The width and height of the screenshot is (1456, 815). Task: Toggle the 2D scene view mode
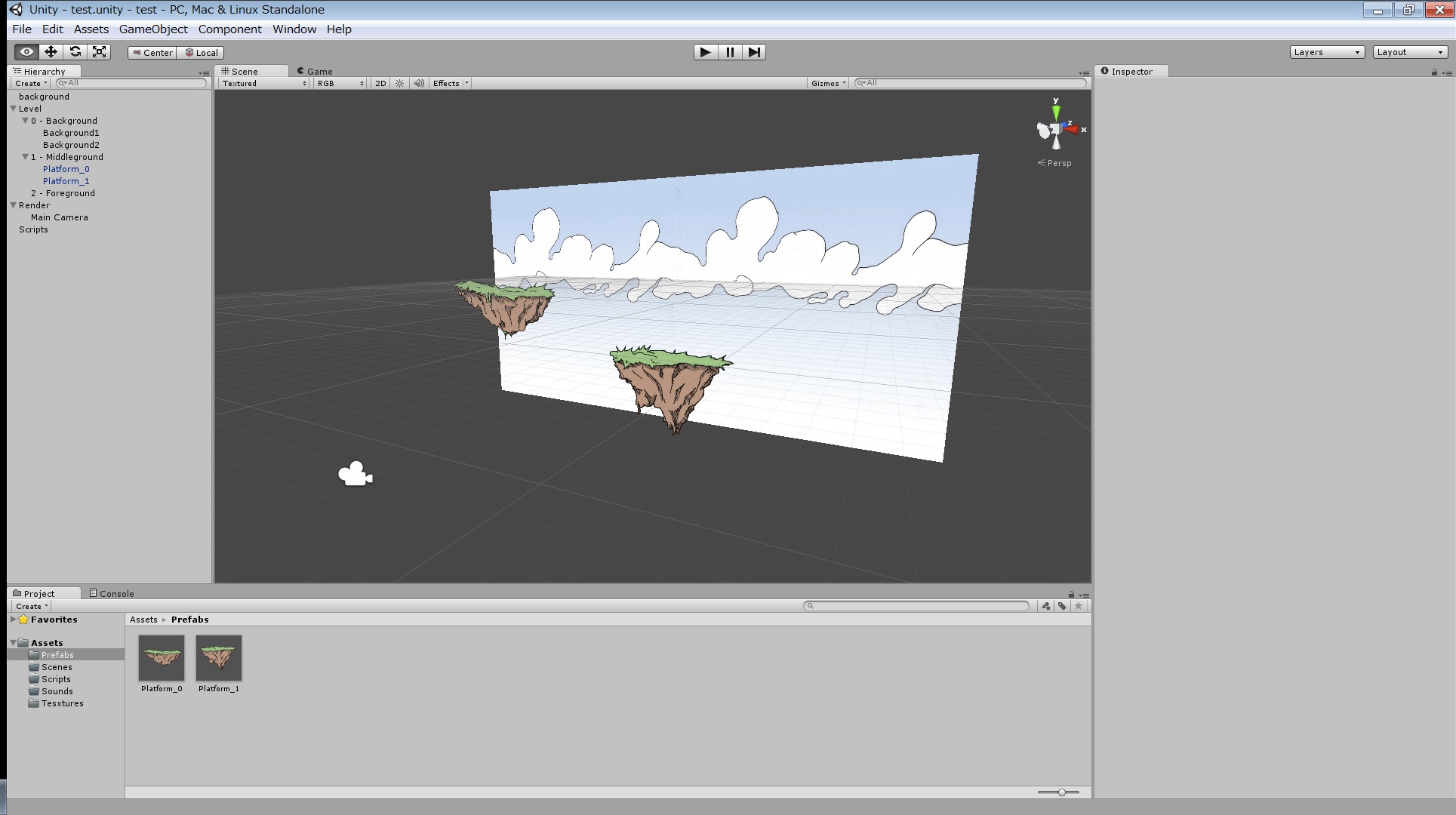tap(380, 84)
